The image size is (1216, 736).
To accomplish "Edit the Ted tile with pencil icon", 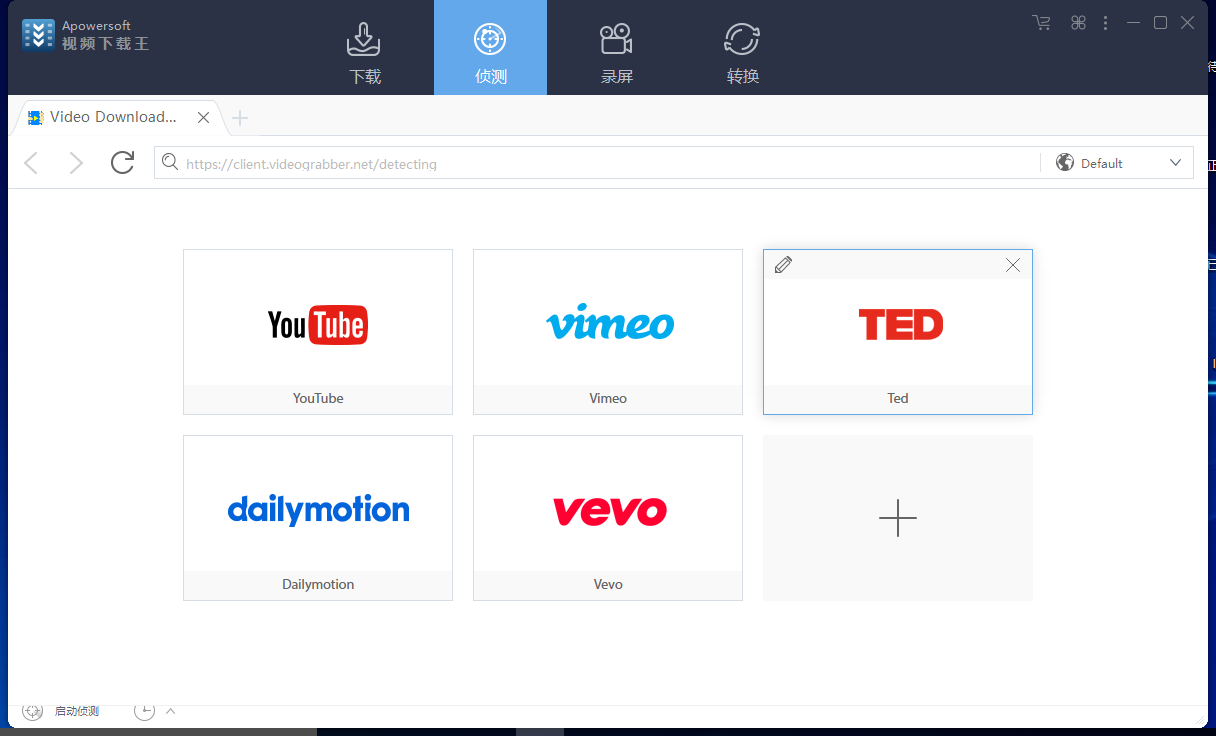I will [783, 265].
